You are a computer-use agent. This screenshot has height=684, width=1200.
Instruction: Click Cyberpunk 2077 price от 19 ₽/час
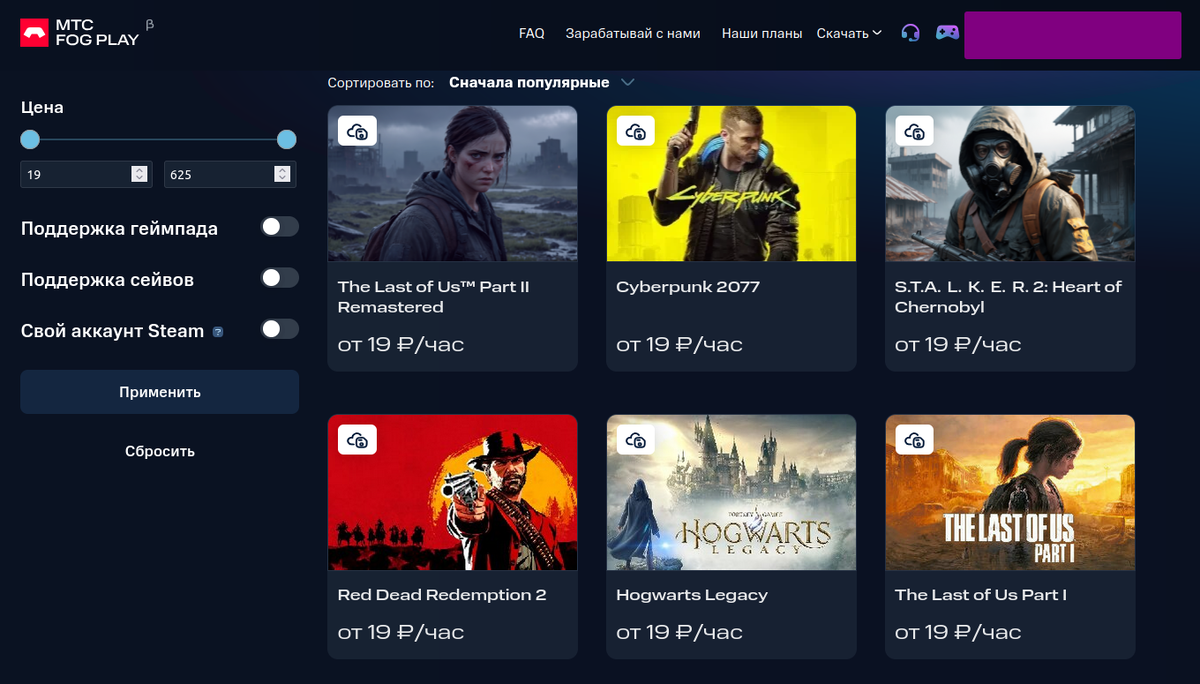point(679,345)
